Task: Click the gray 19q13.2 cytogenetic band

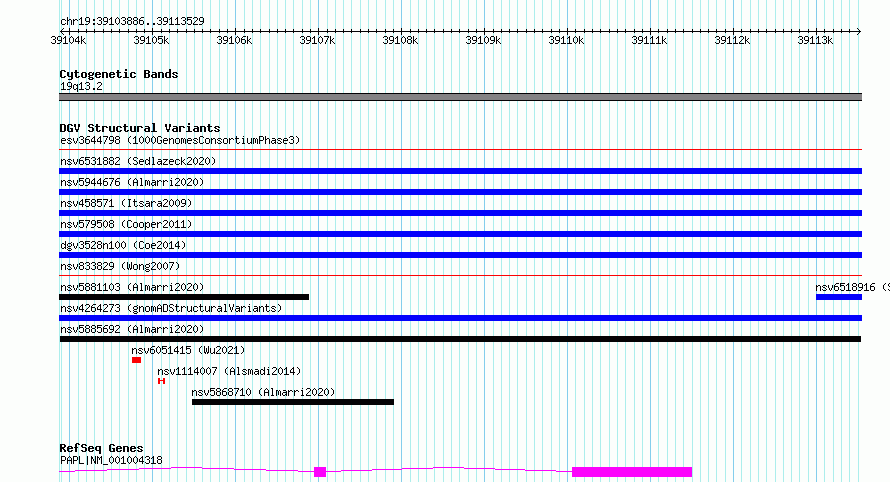Action: 460,97
